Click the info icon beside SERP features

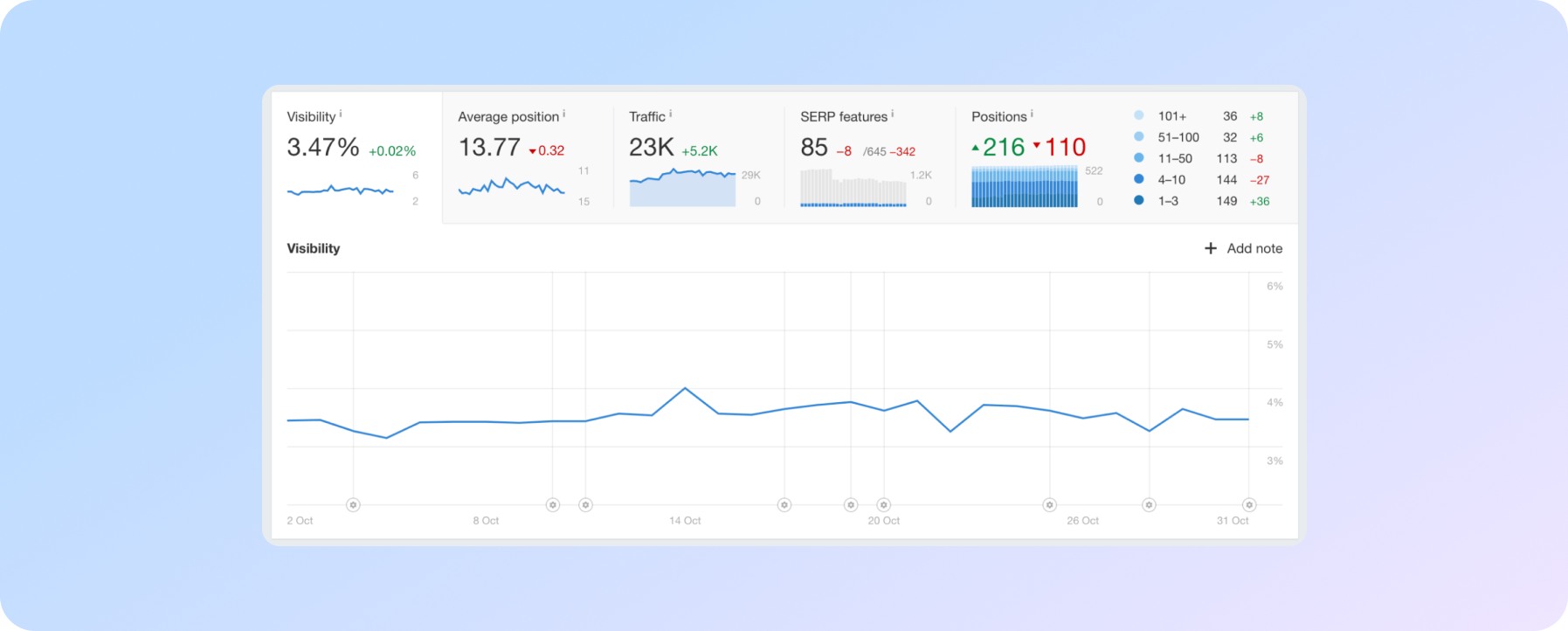pyautogui.click(x=892, y=114)
